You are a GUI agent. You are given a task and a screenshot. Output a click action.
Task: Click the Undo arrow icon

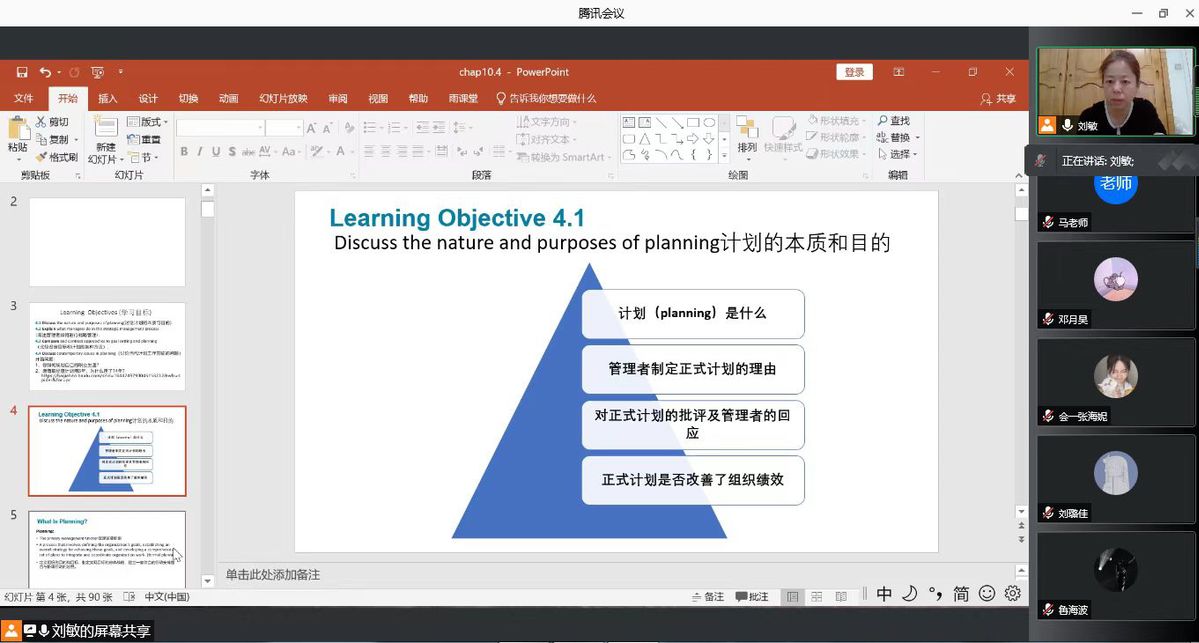click(x=44, y=72)
